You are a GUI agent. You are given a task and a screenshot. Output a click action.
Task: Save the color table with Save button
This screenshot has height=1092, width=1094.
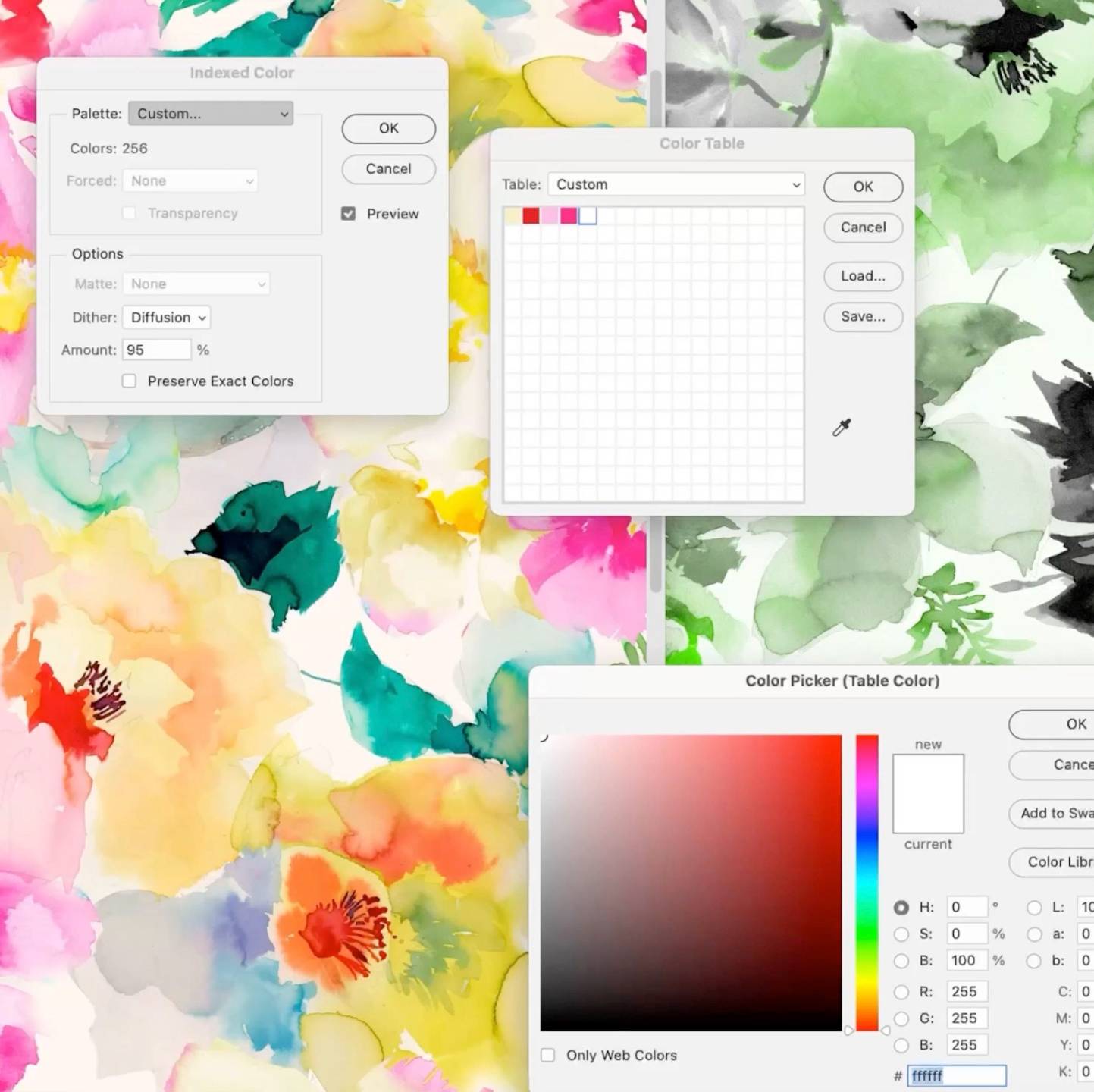click(x=864, y=316)
